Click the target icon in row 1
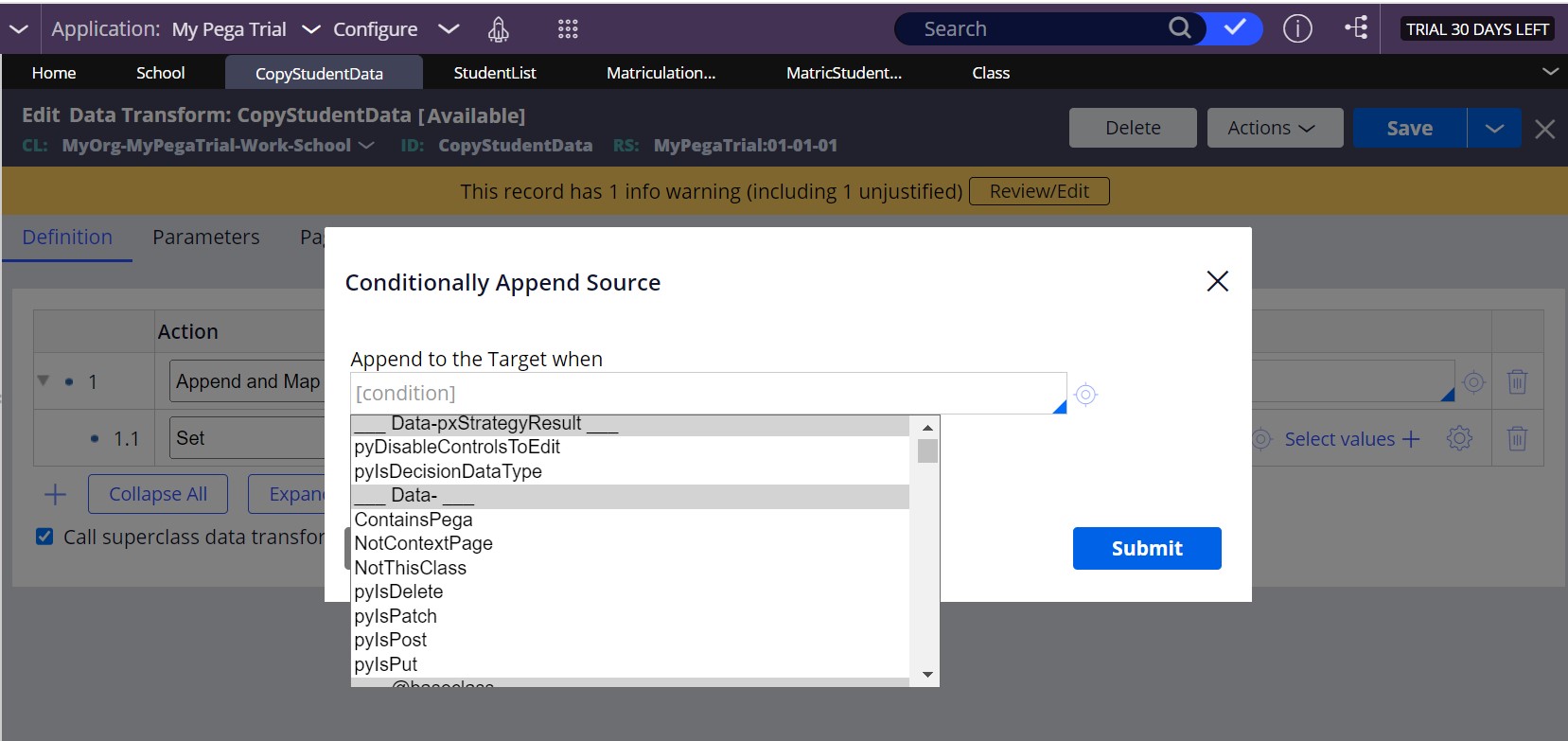This screenshot has height=741, width=1568. tap(1473, 381)
